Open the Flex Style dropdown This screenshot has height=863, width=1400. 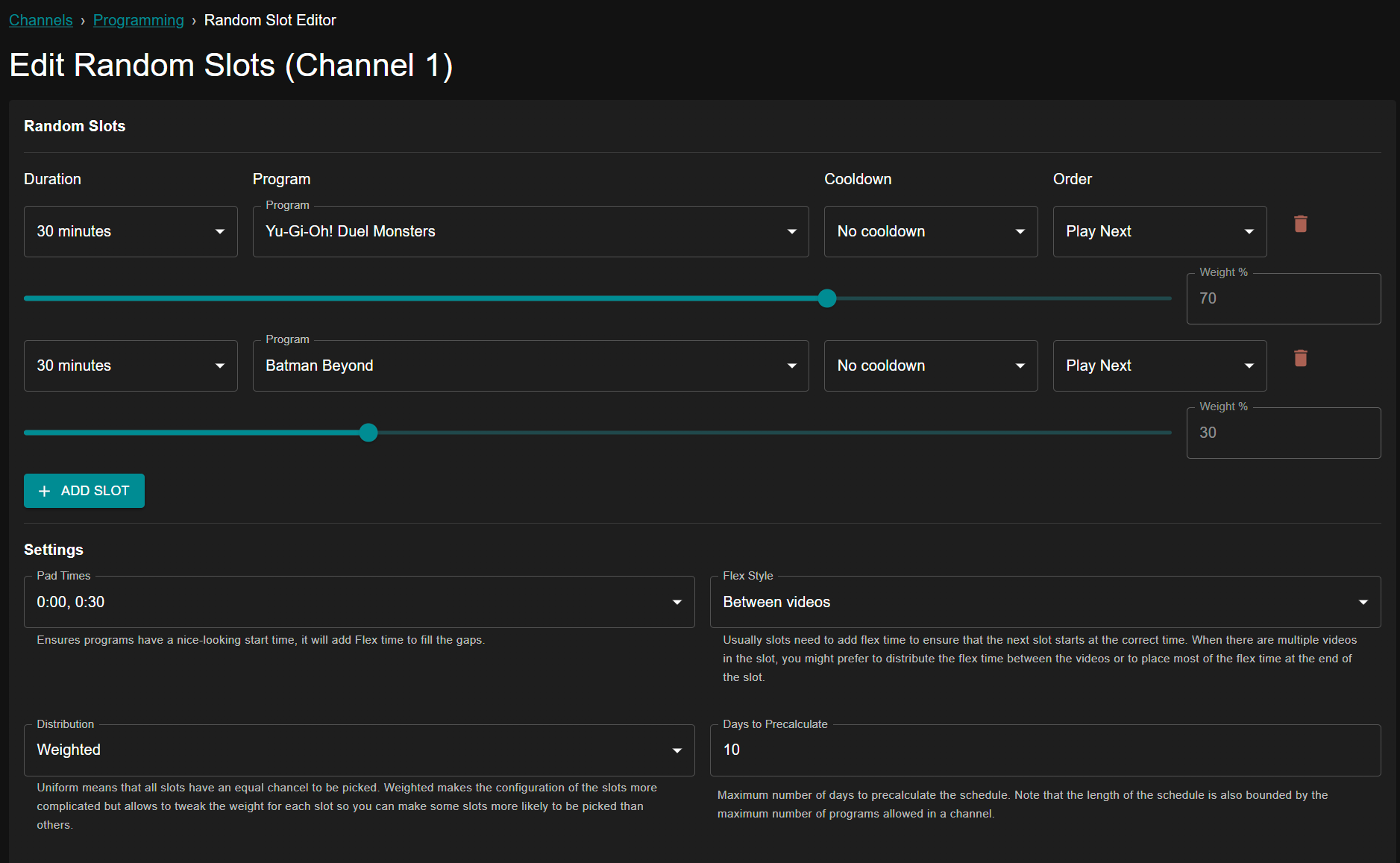pyautogui.click(x=1045, y=602)
